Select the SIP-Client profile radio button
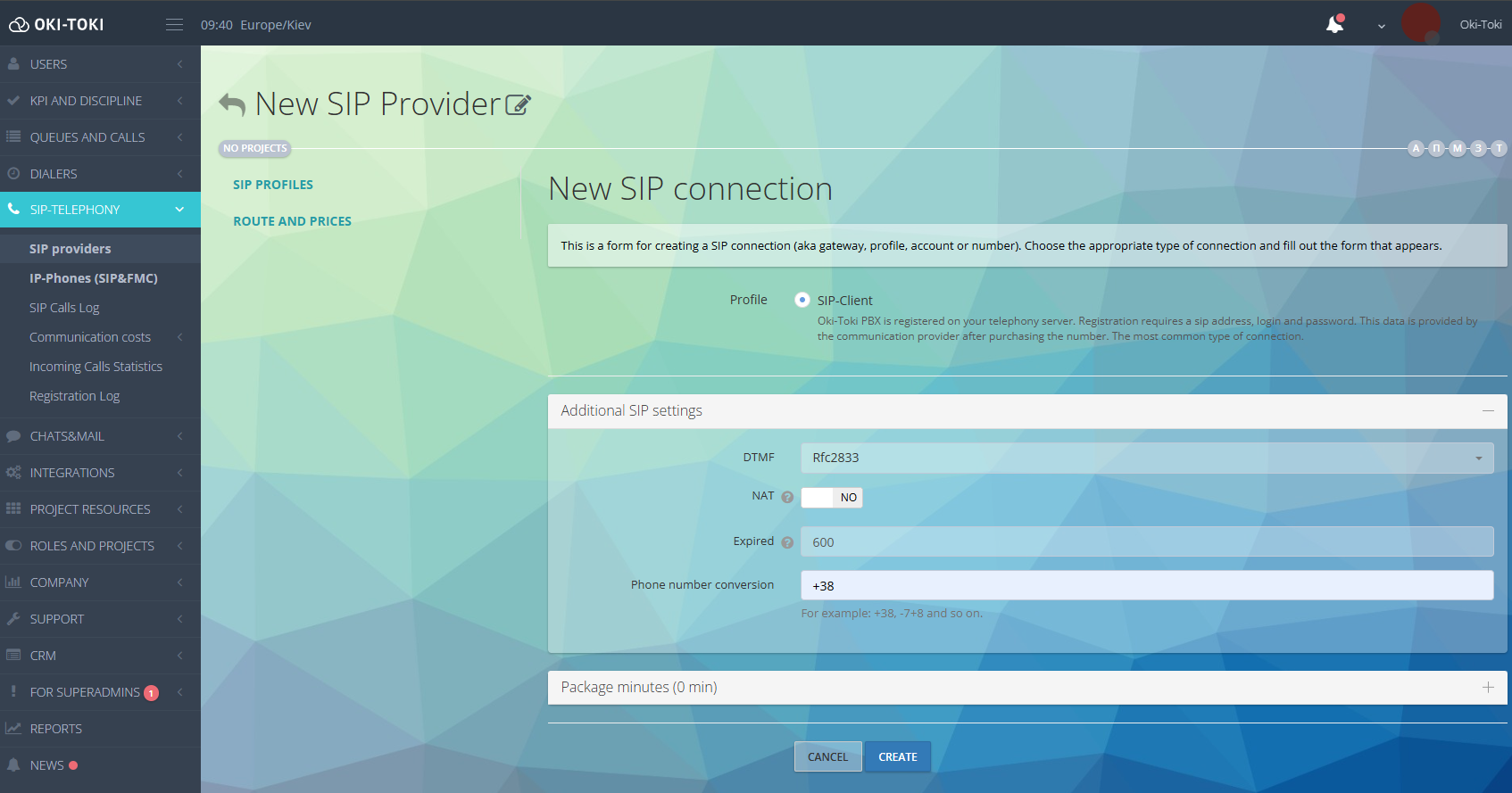This screenshot has width=1512, height=793. [802, 300]
